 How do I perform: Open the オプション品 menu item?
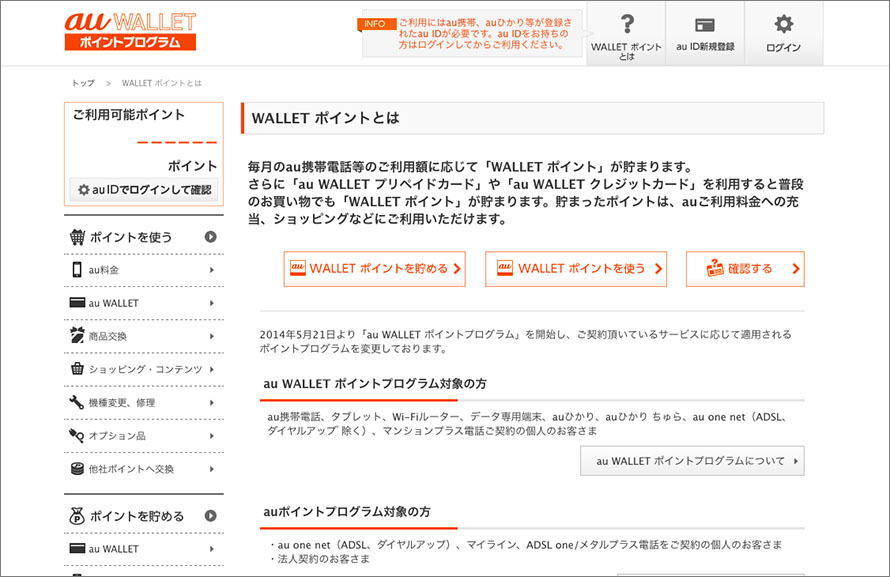[x=144, y=436]
